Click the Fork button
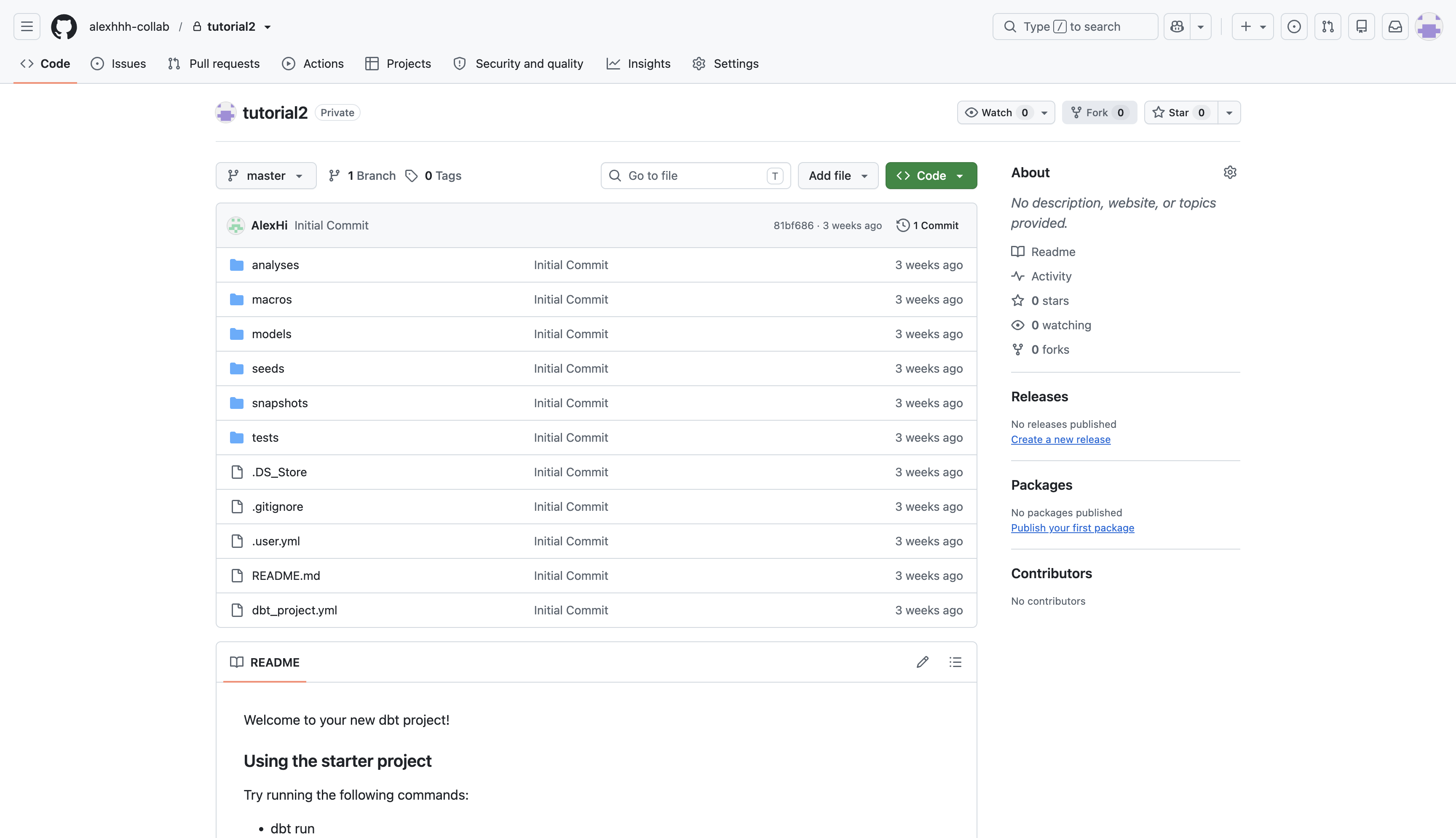The image size is (1456, 838). [x=1099, y=113]
